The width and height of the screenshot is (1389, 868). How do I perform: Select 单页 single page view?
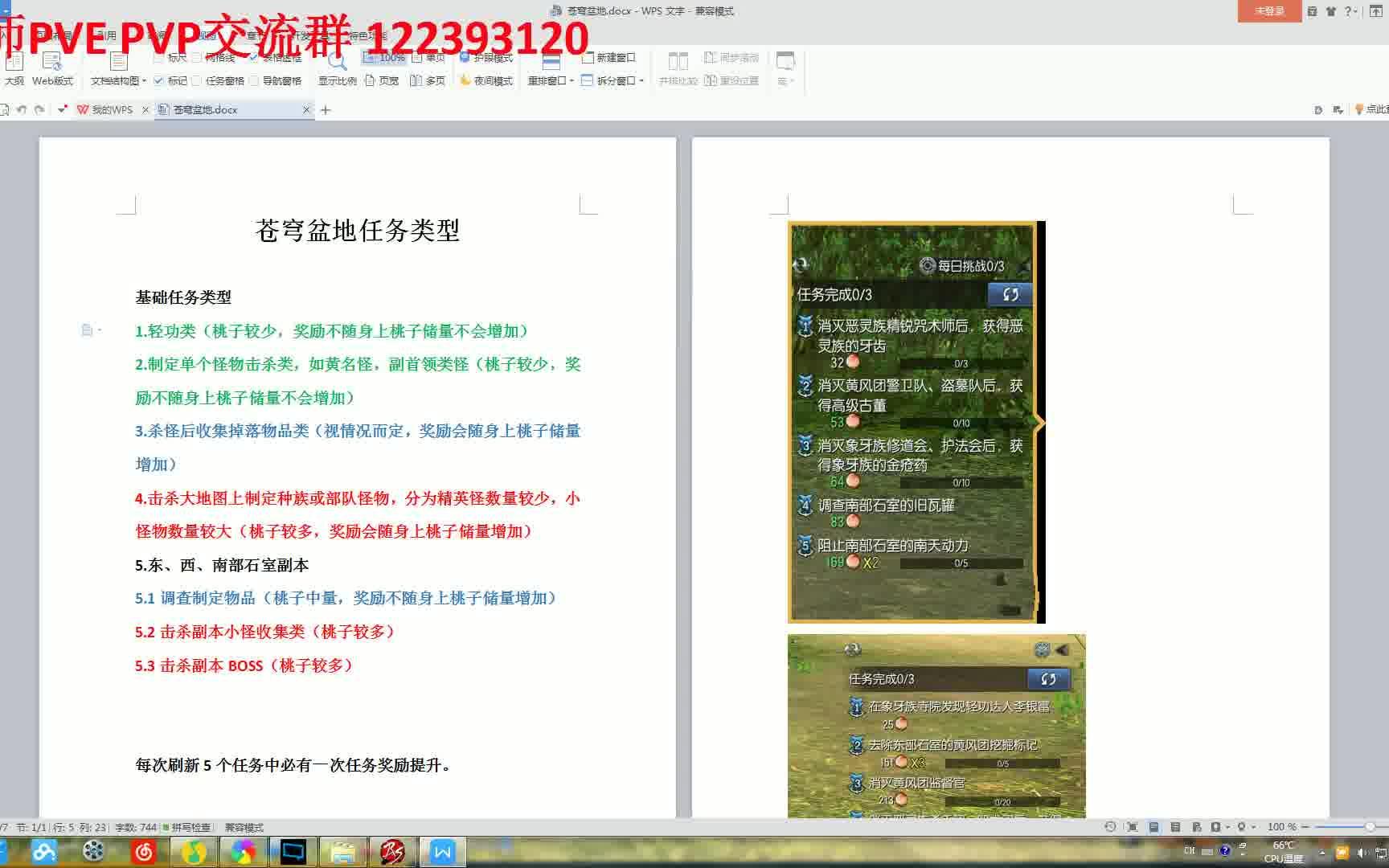click(x=428, y=58)
